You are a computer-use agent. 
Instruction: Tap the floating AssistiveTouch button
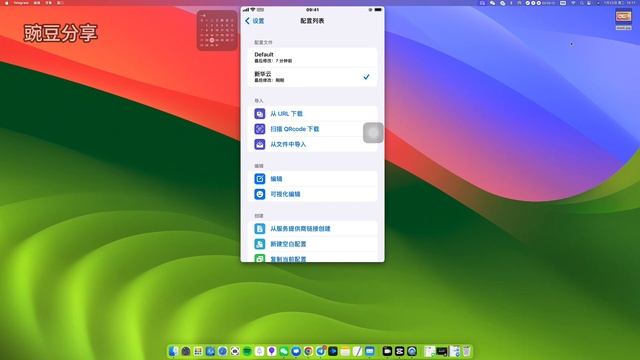tap(373, 133)
